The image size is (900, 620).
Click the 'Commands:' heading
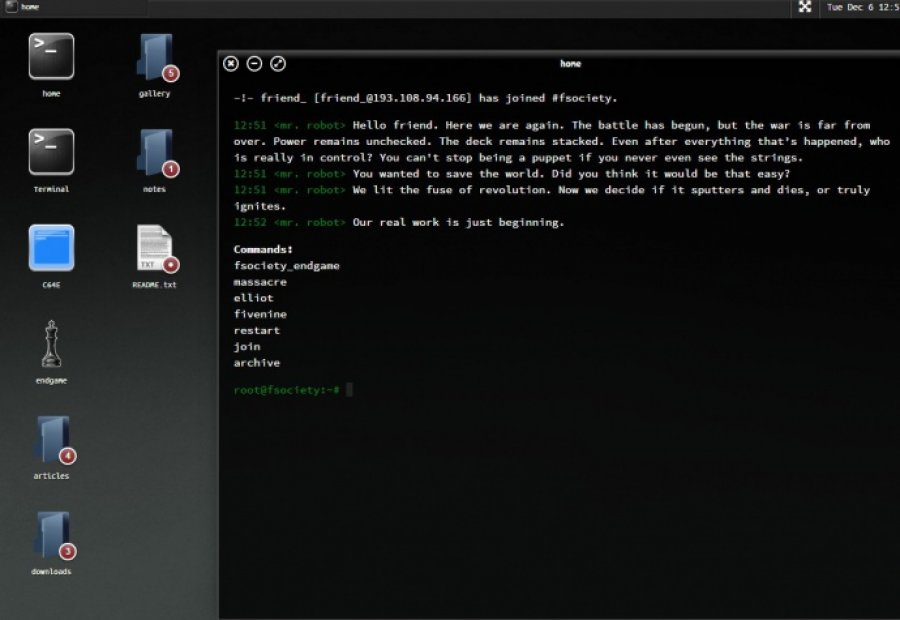coord(263,249)
